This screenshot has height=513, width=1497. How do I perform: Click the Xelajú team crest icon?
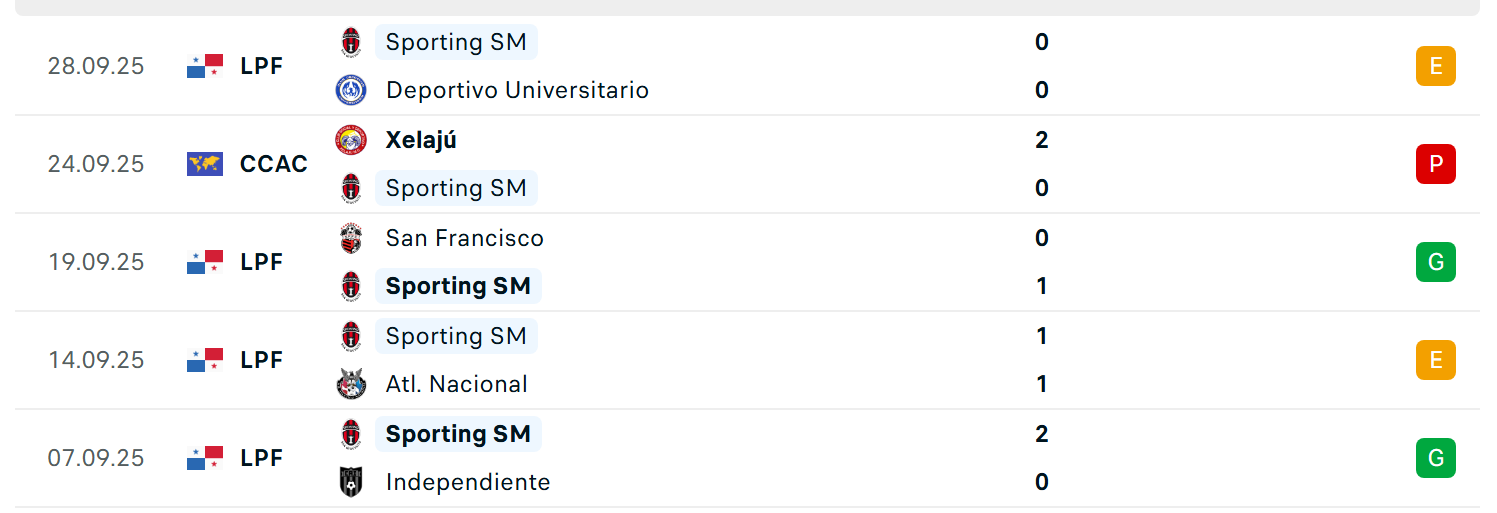coord(351,140)
